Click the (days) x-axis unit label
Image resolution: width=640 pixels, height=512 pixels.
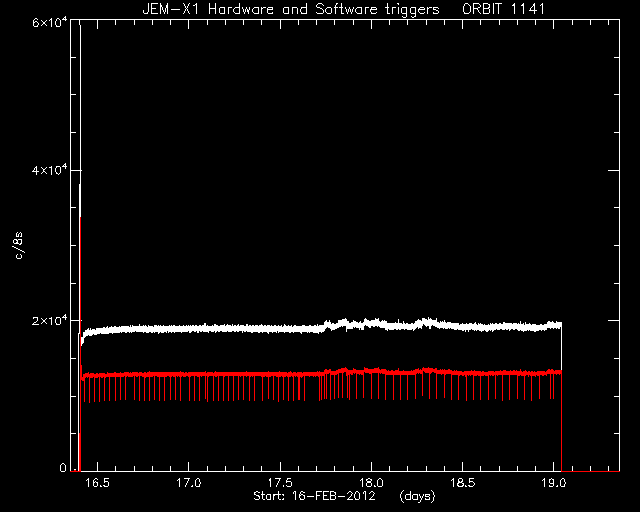click(x=417, y=496)
